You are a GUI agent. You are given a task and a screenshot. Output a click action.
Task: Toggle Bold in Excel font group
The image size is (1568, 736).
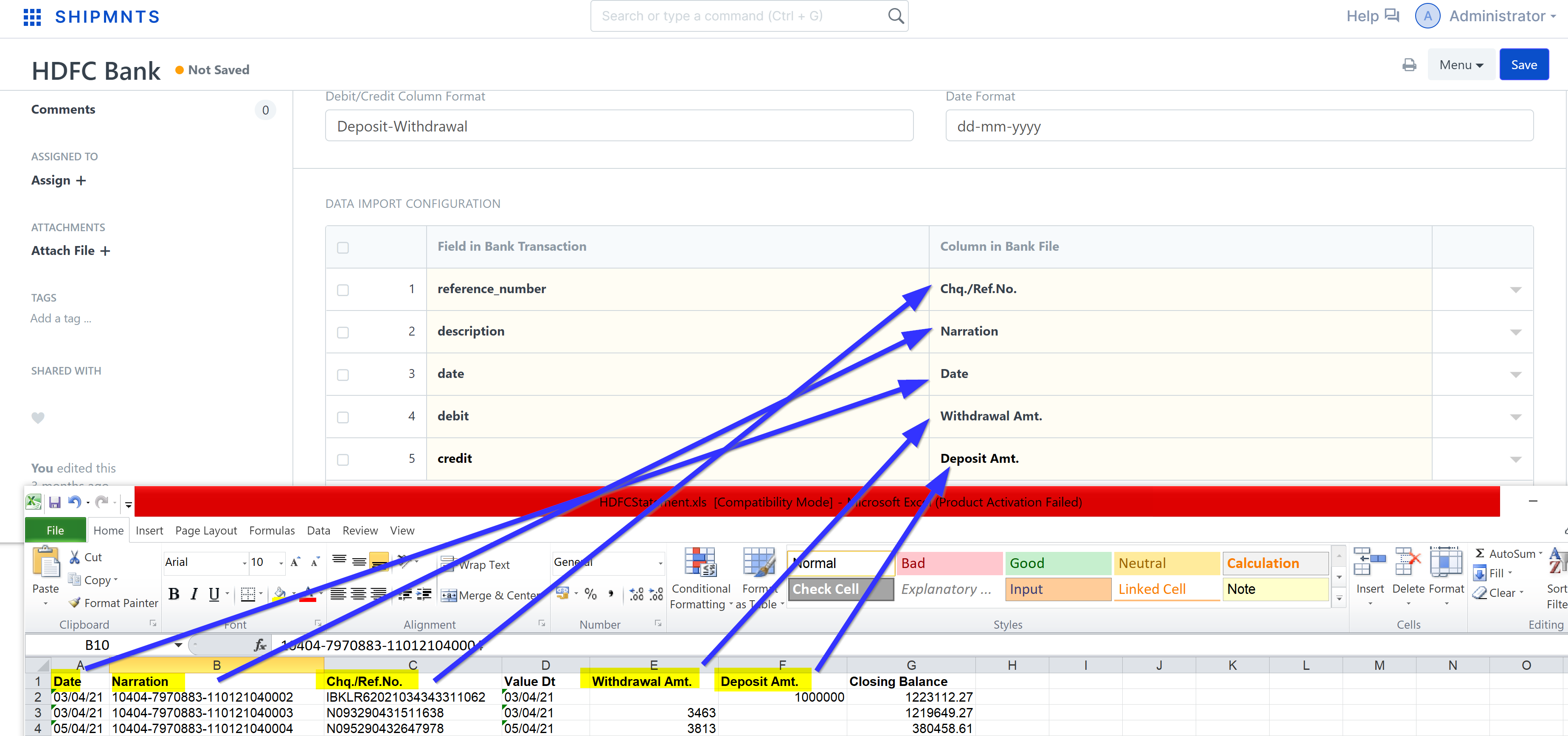[x=174, y=594]
